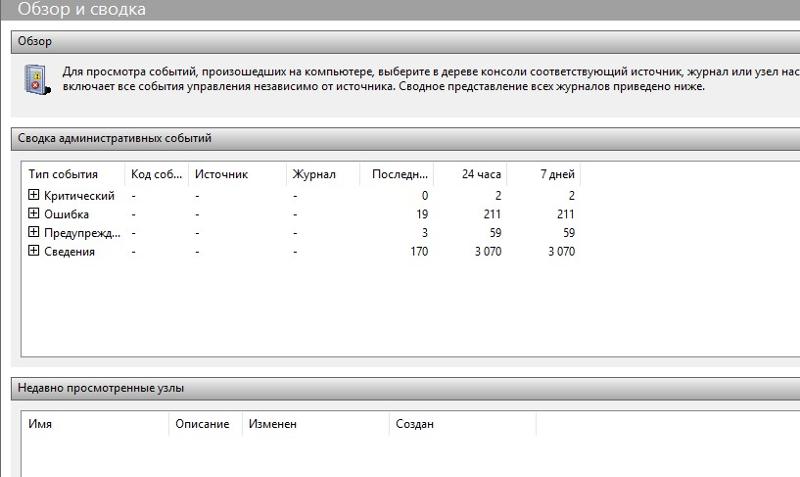800x477 pixels.
Task: Sort recent nodes by Создан column
Action: 462,424
